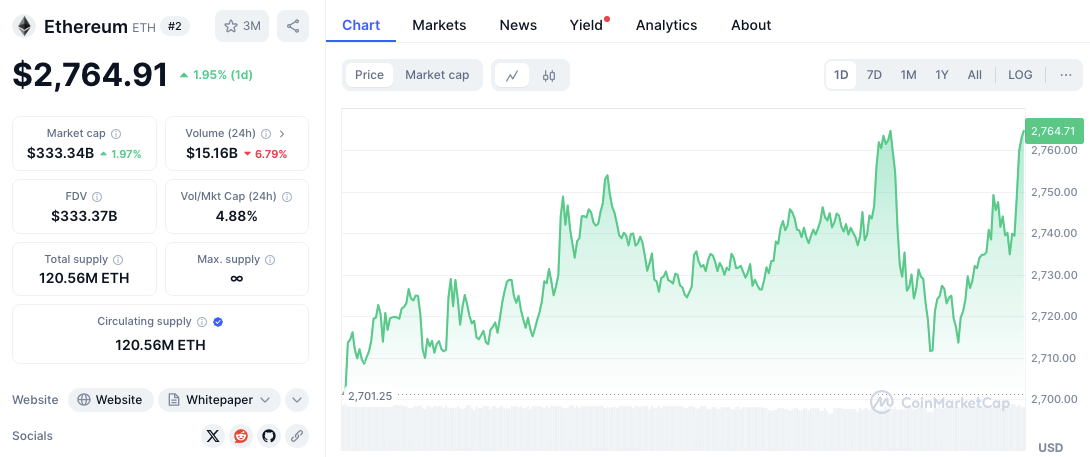Click the USD currency label on chart

[x=1050, y=447]
